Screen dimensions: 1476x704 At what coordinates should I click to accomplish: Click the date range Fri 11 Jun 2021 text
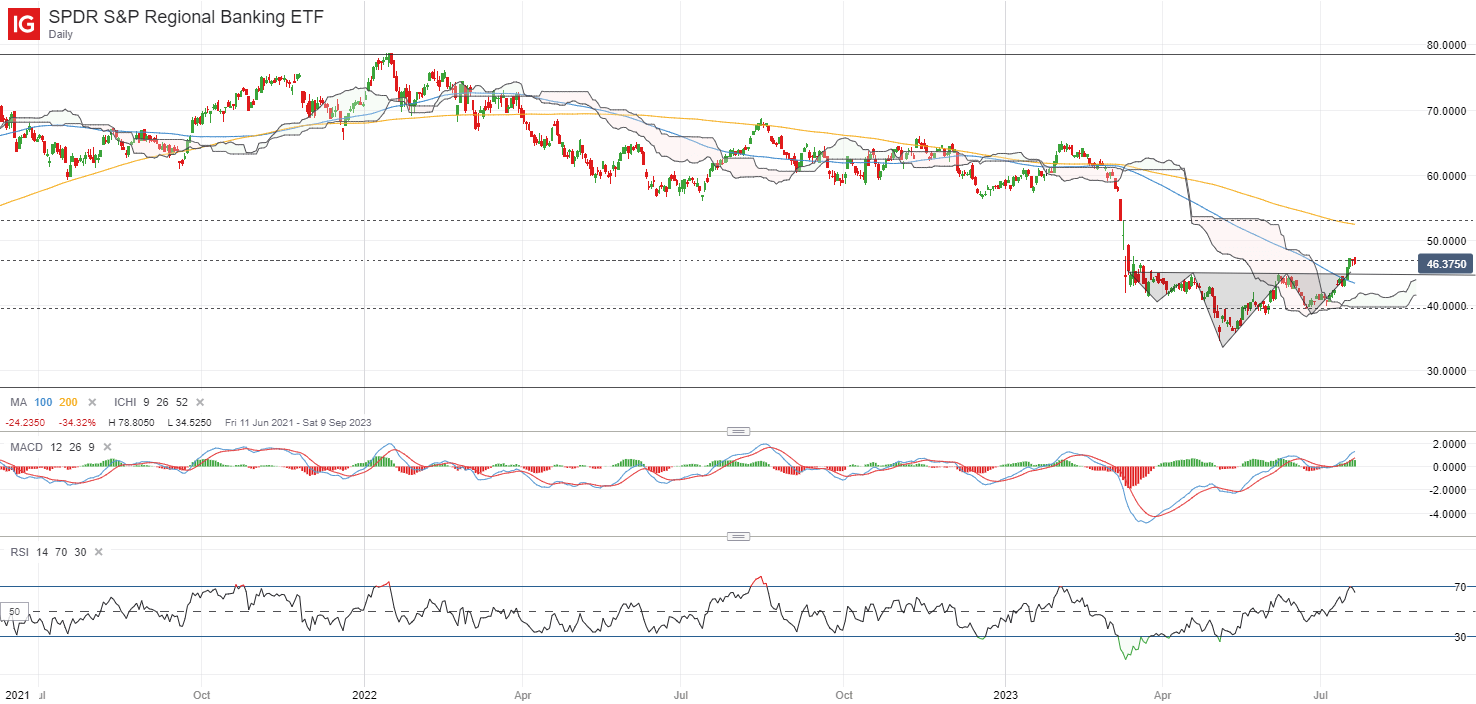point(262,422)
